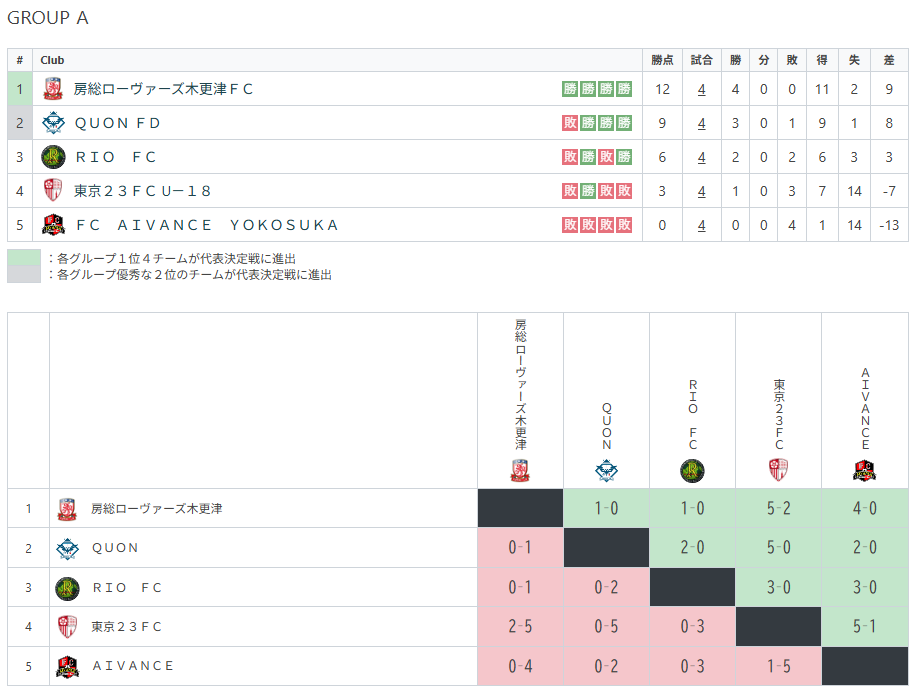Click the QUON logo in results matrix column header
The width and height of the screenshot is (918, 693).
tap(606, 470)
